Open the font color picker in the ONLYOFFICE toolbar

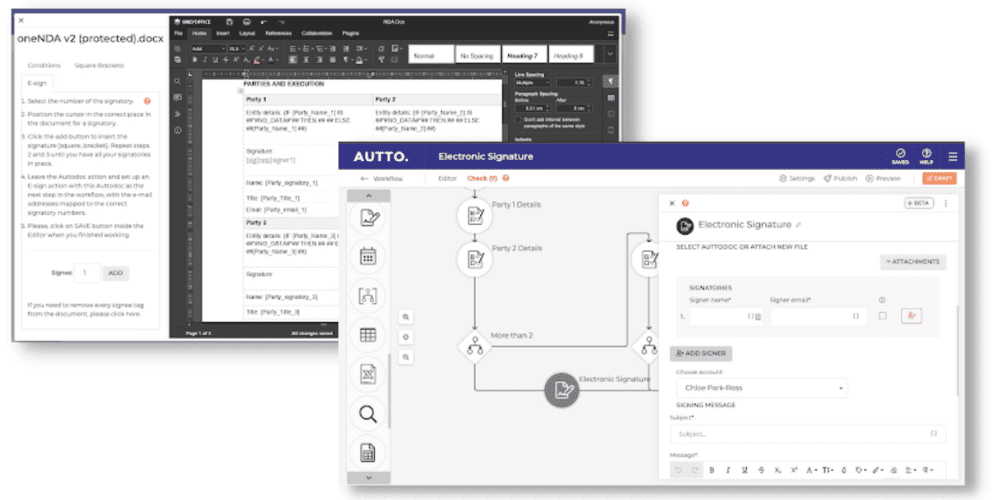pyautogui.click(x=272, y=60)
